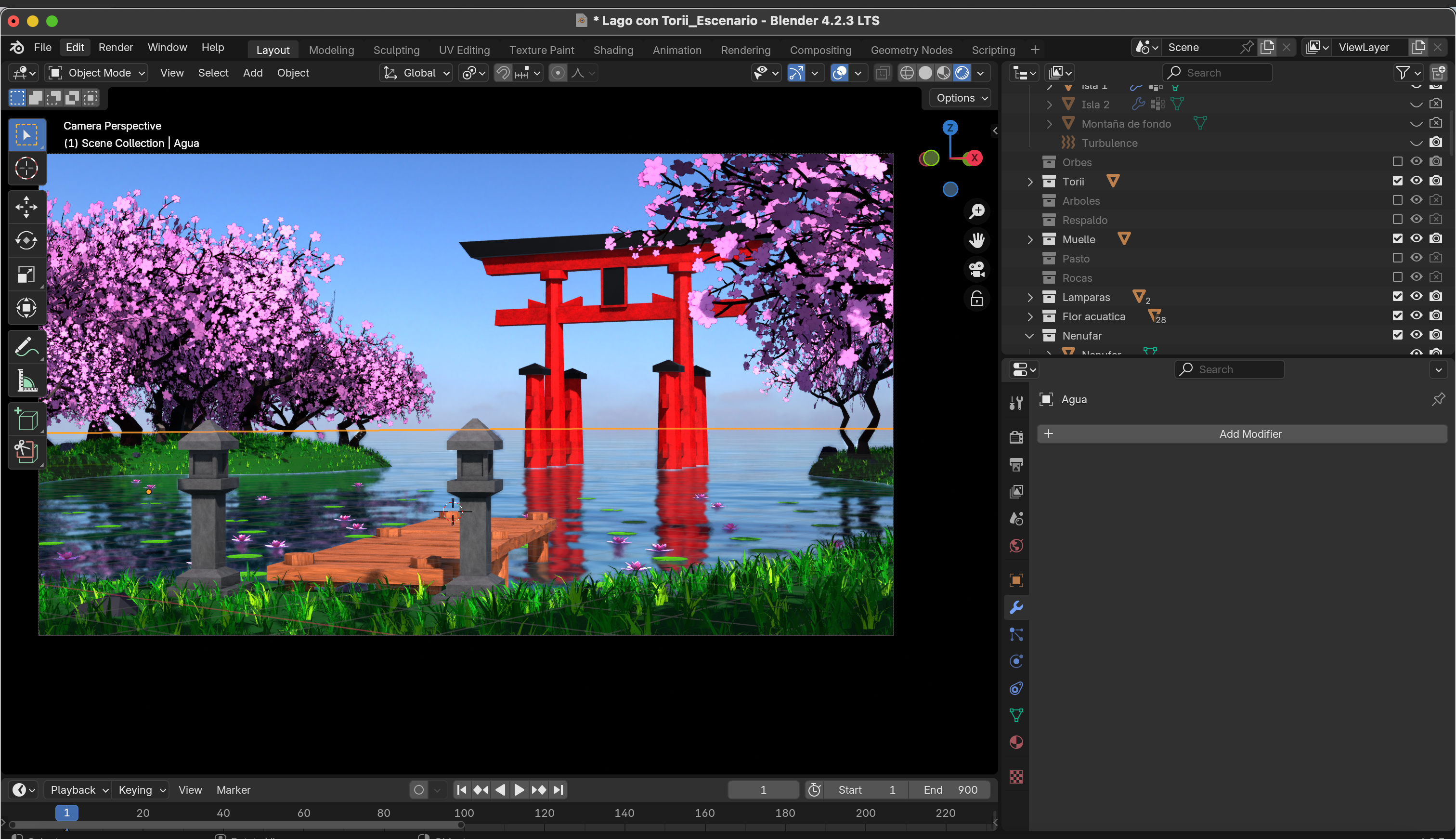Open the viewport Options dropdown
Image resolution: width=1456 pixels, height=839 pixels.
[960, 98]
